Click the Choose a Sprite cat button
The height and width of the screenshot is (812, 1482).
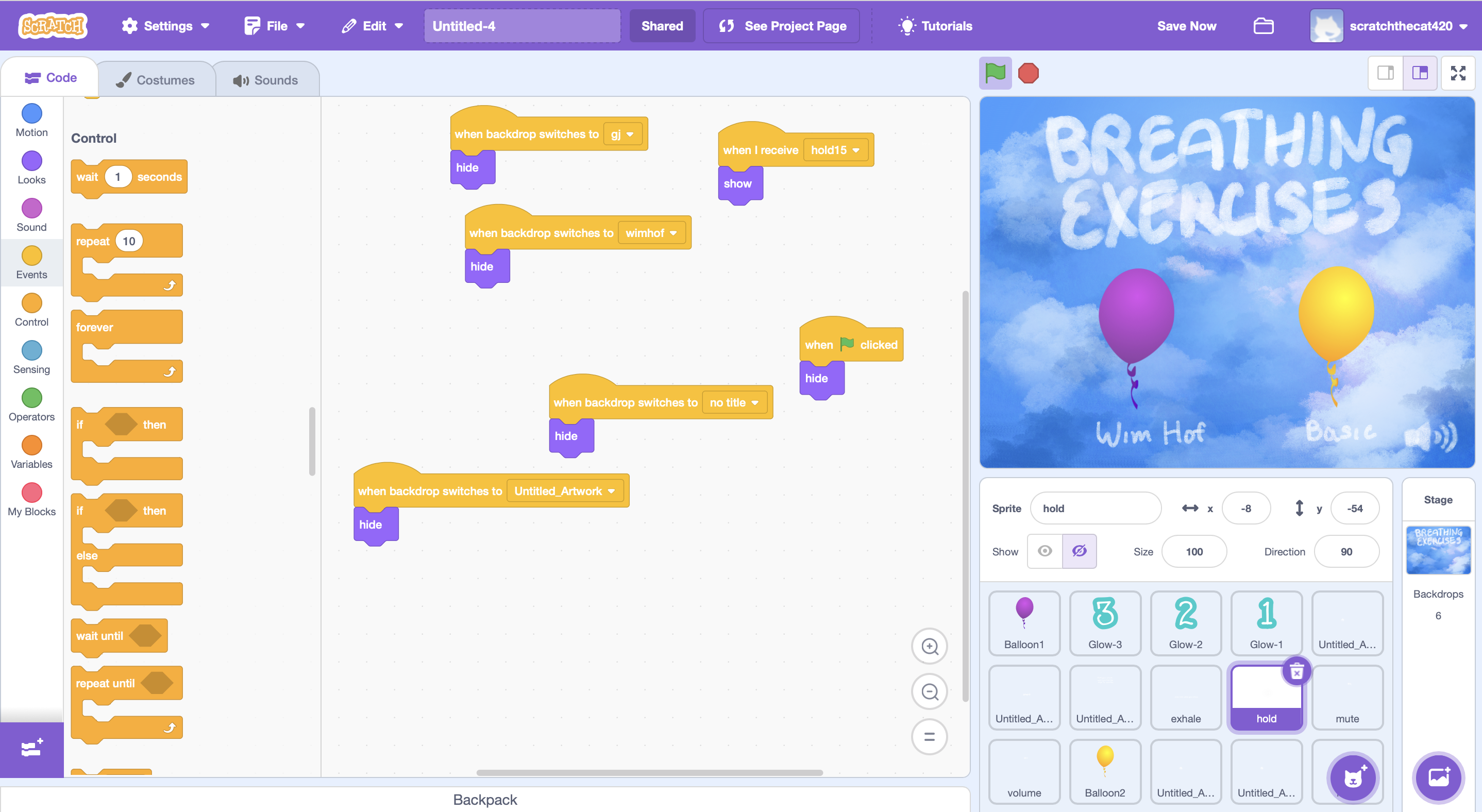(1353, 777)
